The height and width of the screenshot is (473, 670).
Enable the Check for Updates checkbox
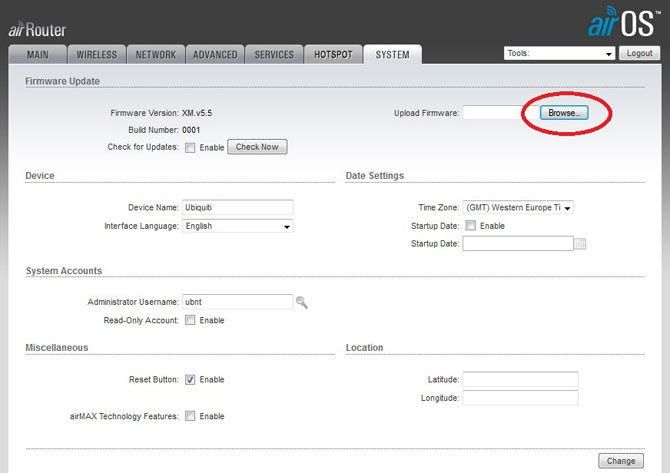point(190,147)
